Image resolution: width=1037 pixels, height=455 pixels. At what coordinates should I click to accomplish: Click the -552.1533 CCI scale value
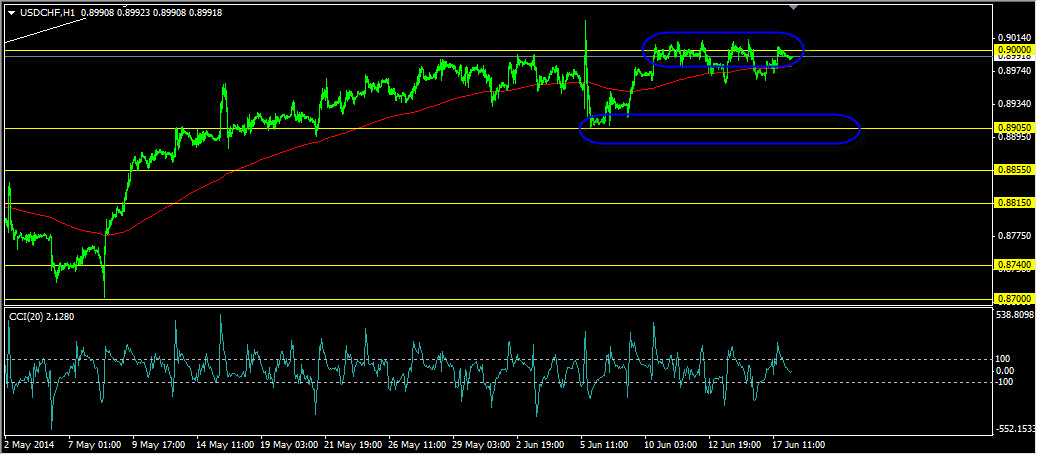tap(1015, 429)
